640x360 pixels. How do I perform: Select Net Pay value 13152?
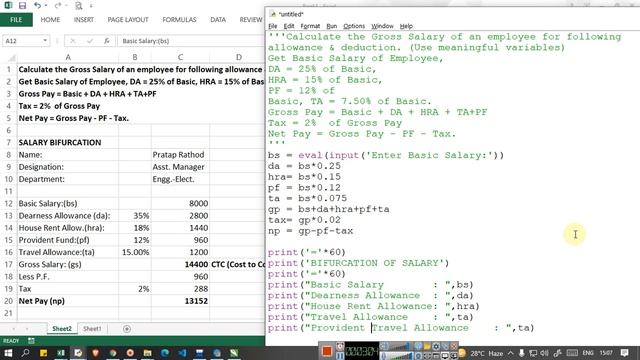(x=180, y=301)
